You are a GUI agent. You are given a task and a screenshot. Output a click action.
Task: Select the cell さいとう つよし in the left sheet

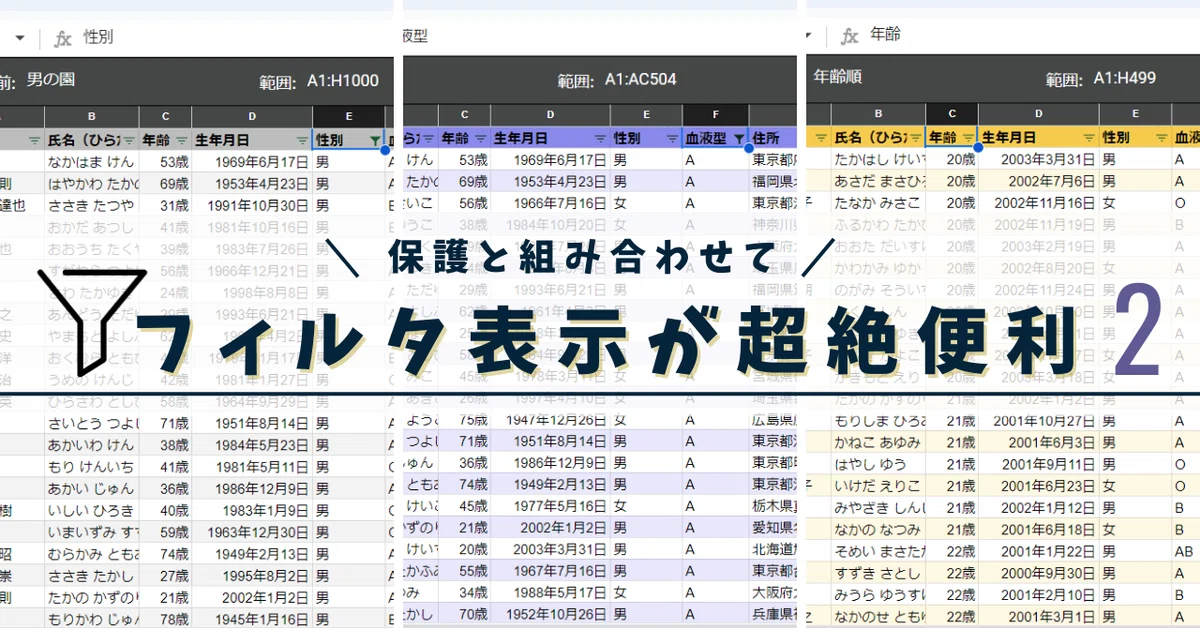(x=92, y=423)
